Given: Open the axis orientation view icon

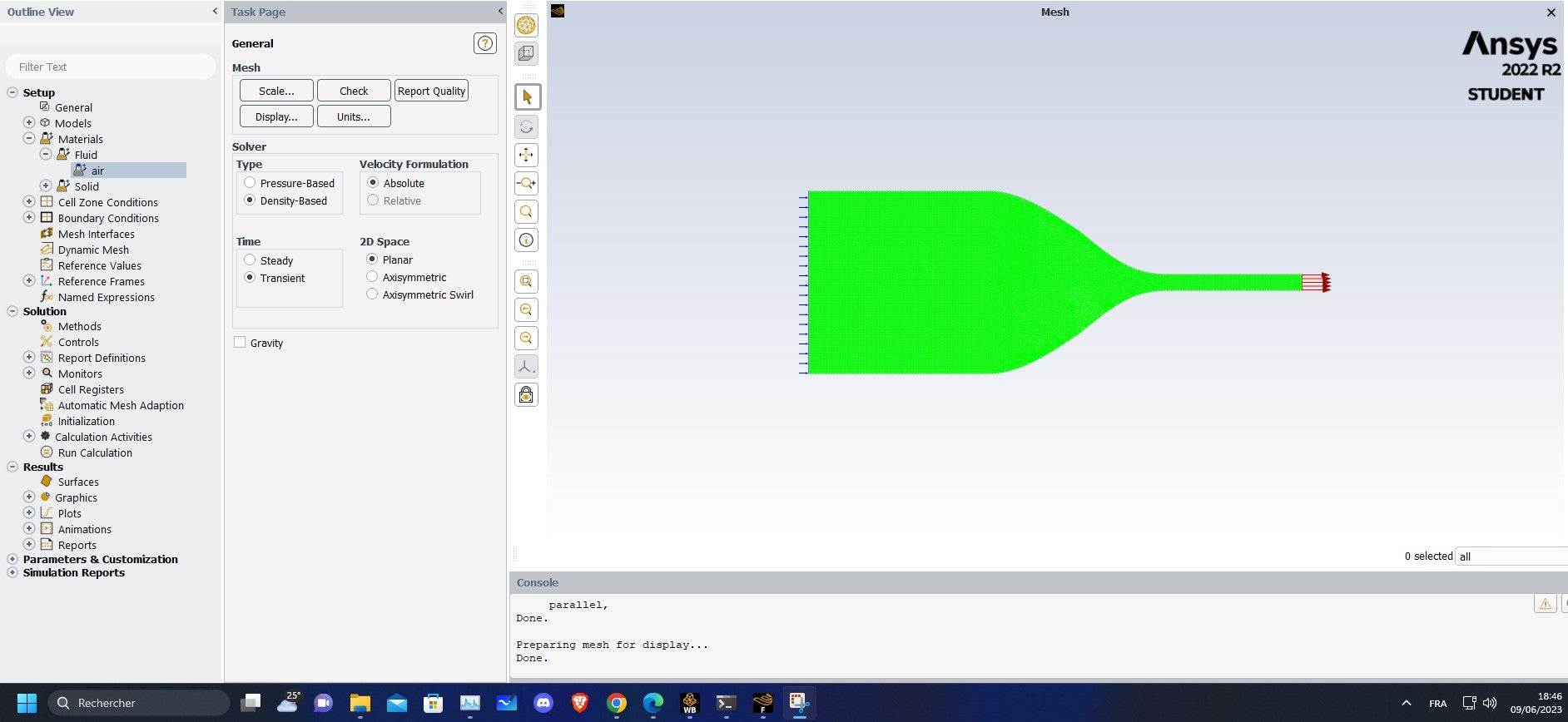Looking at the screenshot, I should pos(526,366).
